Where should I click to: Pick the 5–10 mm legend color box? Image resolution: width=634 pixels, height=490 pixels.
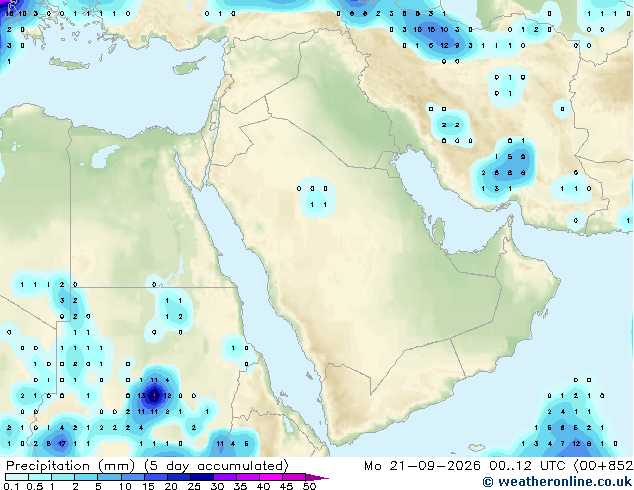[x=109, y=477]
